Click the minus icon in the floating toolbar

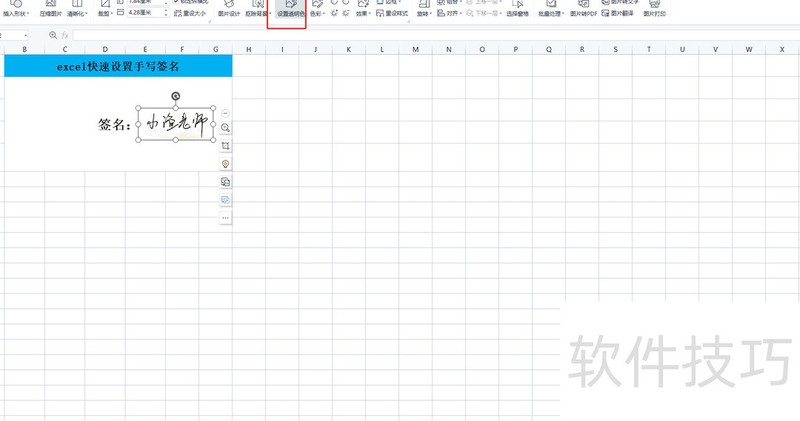coord(226,113)
